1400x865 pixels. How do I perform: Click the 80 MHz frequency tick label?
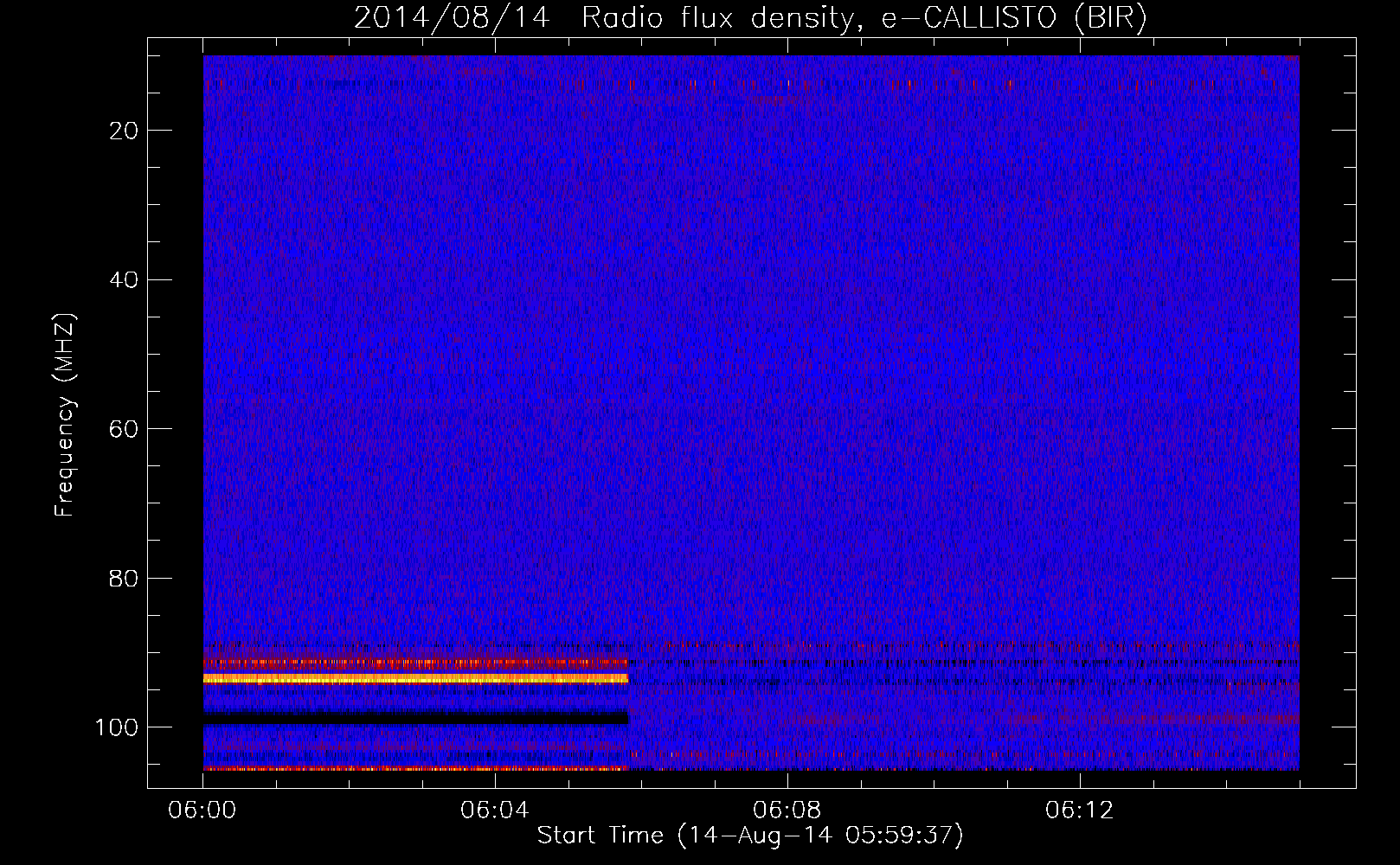(124, 578)
